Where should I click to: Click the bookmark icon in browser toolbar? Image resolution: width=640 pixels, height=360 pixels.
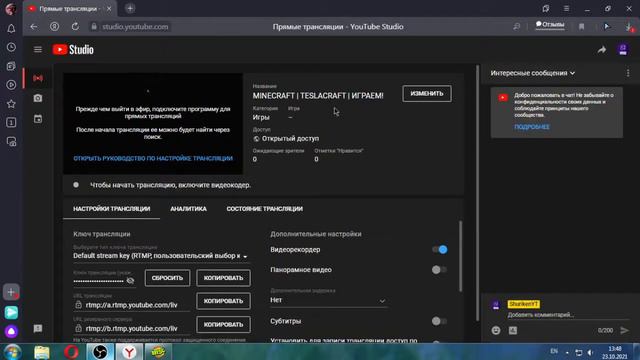[582, 27]
